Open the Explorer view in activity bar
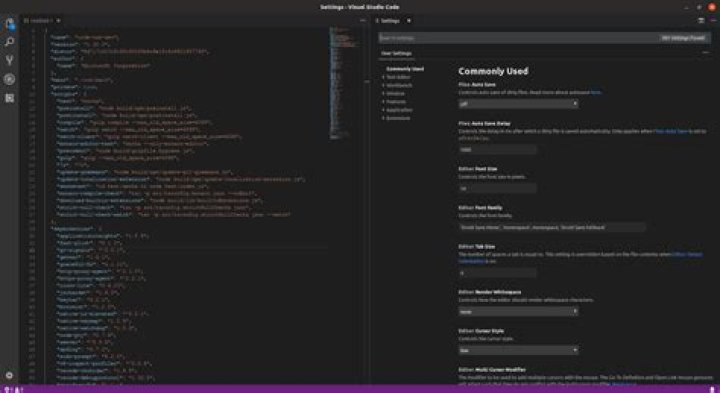Screen dimensions: 720x393 [x=10, y=23]
